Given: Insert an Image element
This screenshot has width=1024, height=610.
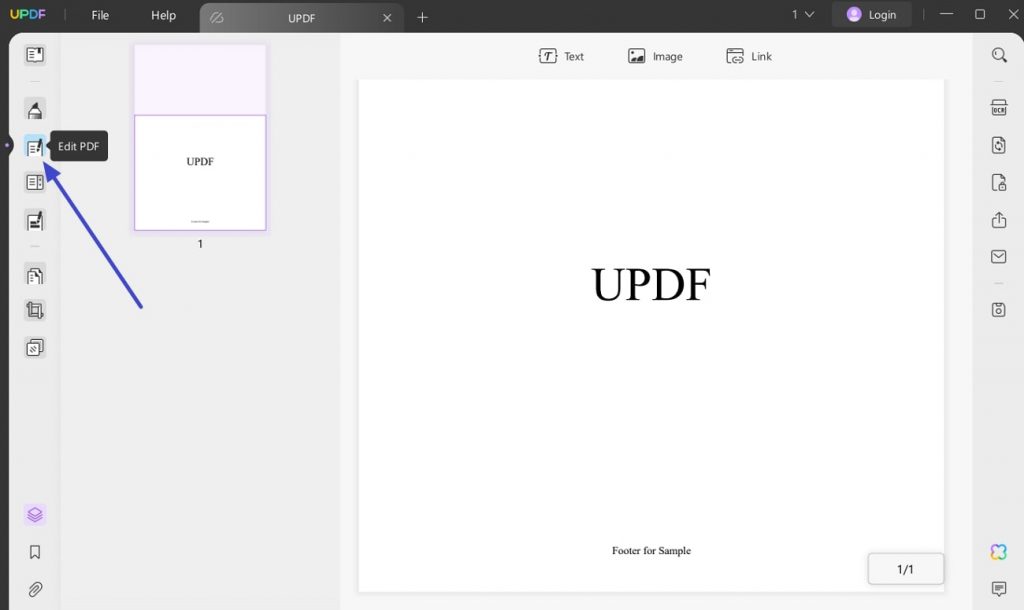Looking at the screenshot, I should tap(655, 56).
